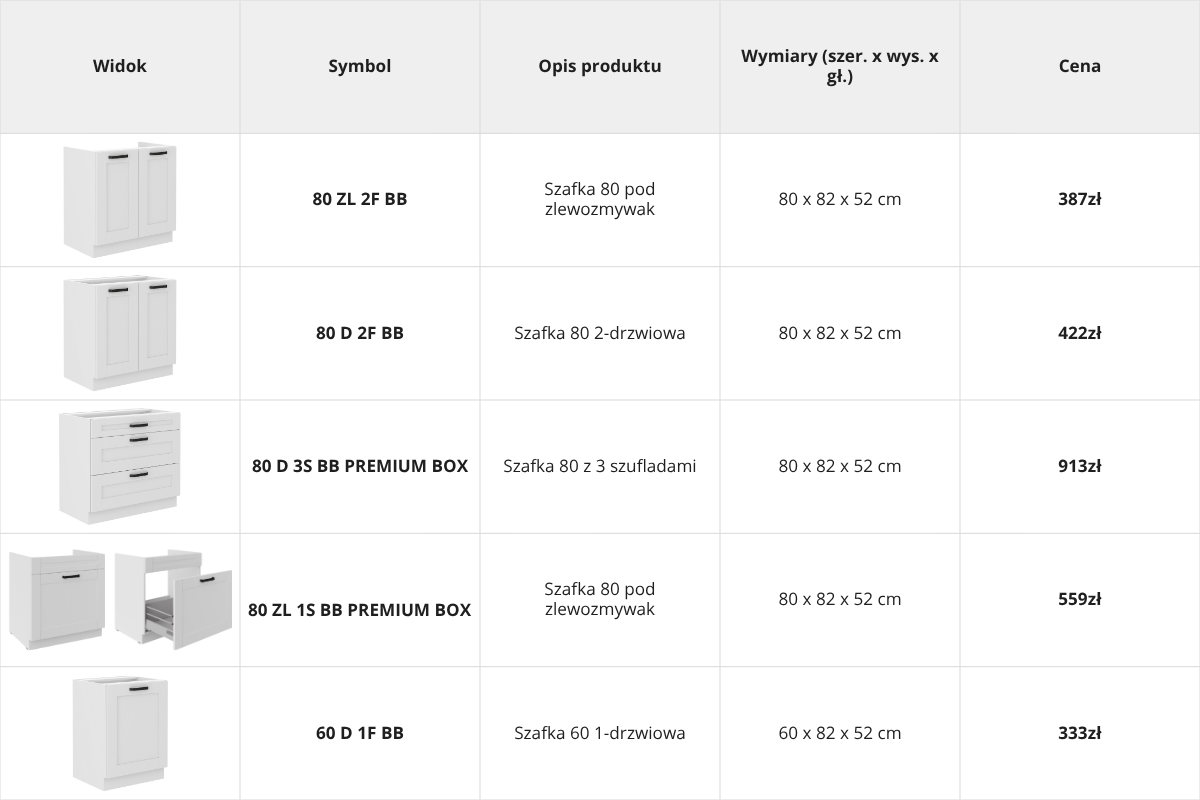The image size is (1200, 800).
Task: Open the 60 D 1F BB cabinet thumbnail
Action: point(120,733)
